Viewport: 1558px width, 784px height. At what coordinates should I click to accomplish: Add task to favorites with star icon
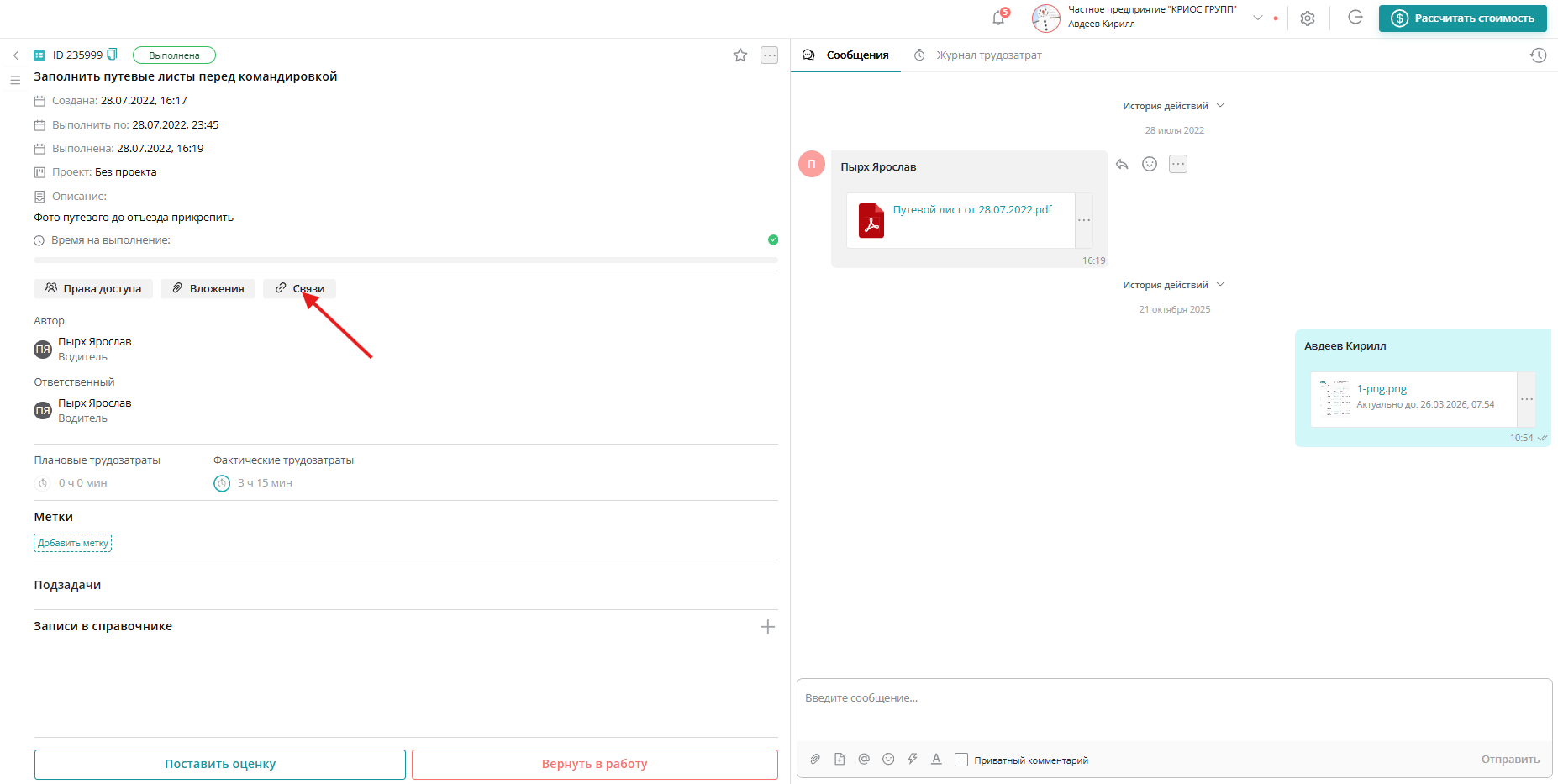[740, 55]
